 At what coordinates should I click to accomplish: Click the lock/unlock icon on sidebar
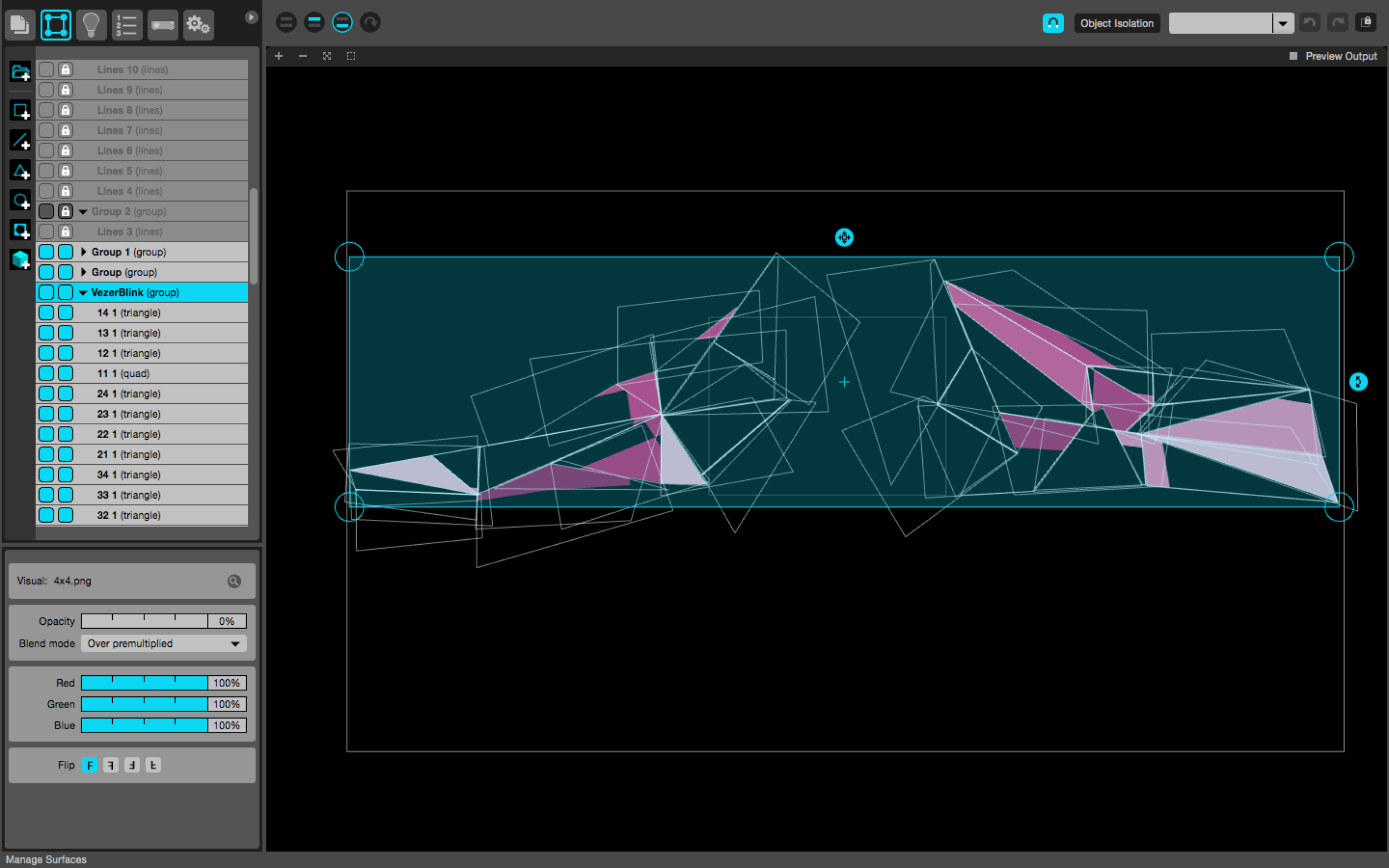tap(66, 70)
